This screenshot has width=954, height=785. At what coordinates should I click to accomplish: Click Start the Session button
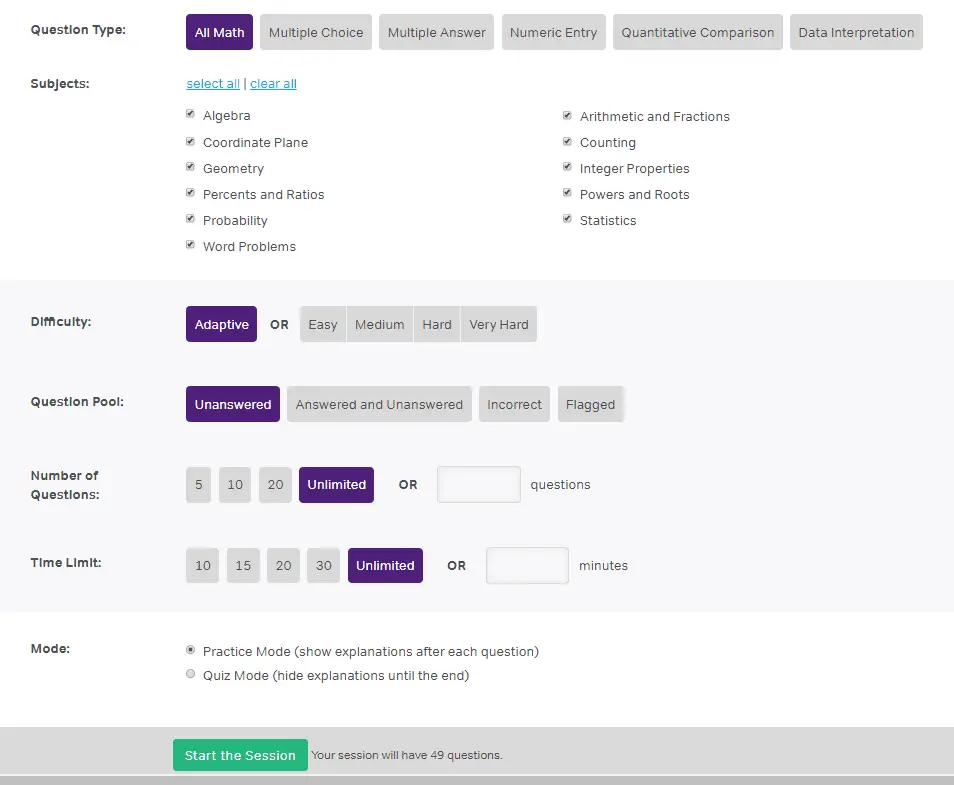point(240,755)
